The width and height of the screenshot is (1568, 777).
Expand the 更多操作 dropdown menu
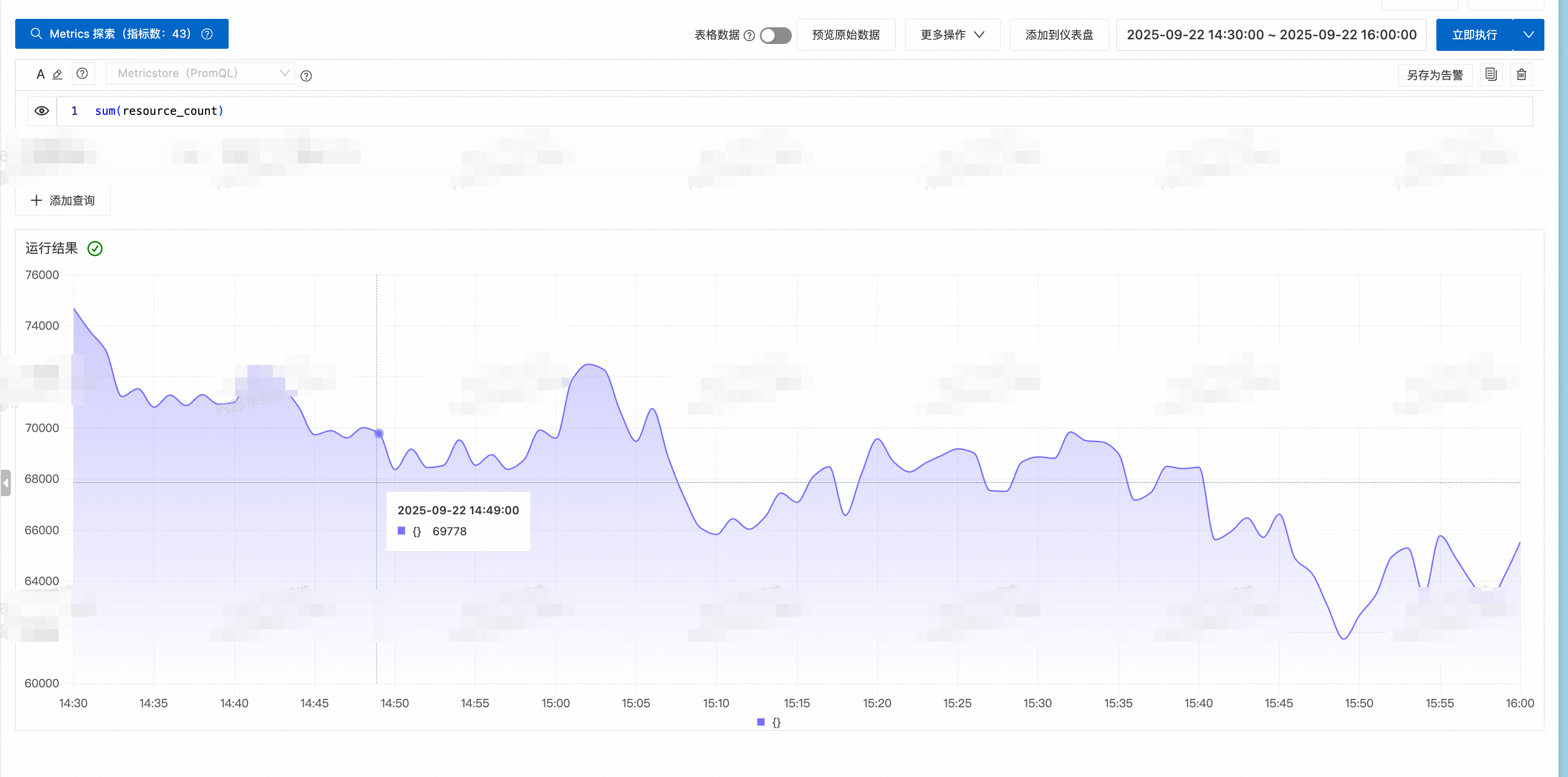click(952, 35)
